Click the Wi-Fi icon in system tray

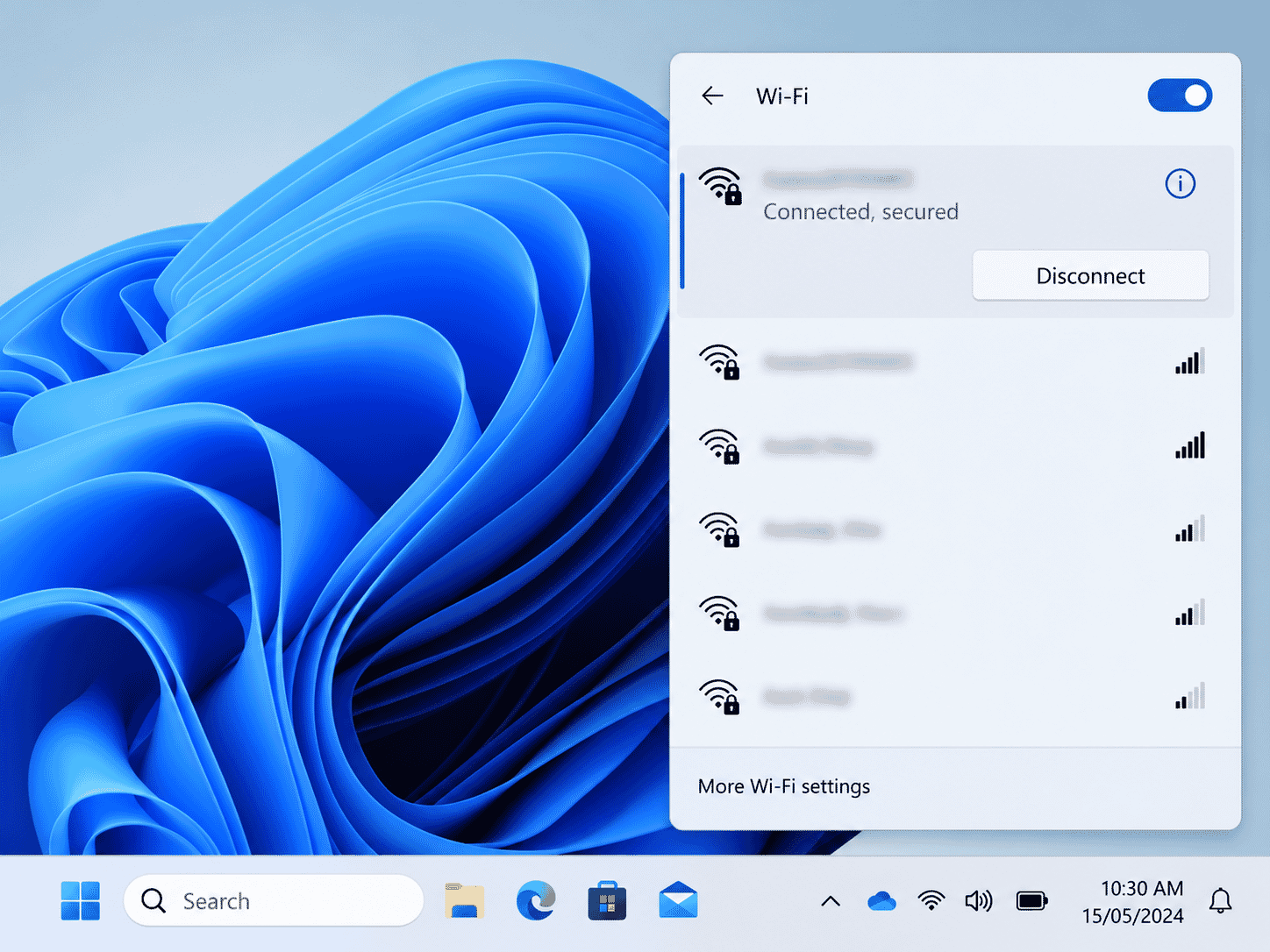(931, 900)
